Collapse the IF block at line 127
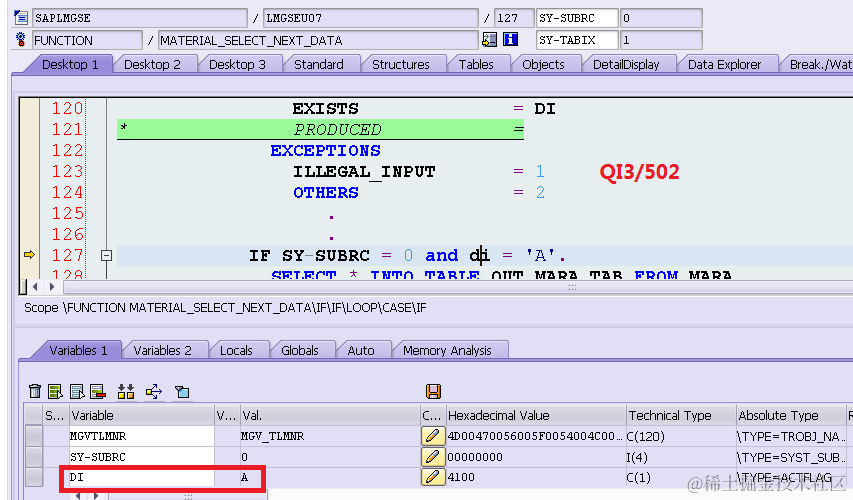 pos(107,255)
